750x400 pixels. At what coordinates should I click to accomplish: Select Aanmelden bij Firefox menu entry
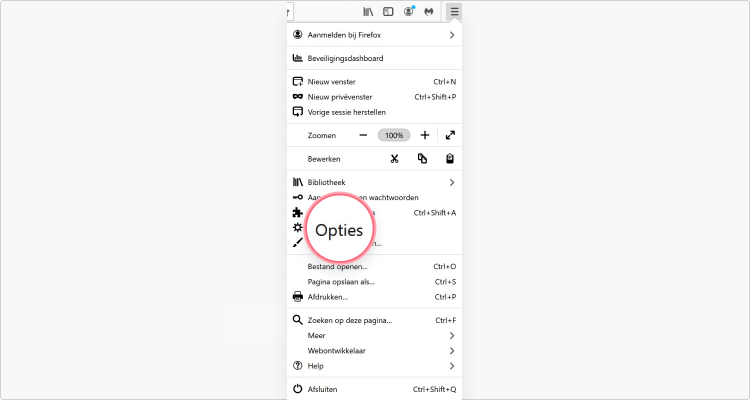pos(374,35)
